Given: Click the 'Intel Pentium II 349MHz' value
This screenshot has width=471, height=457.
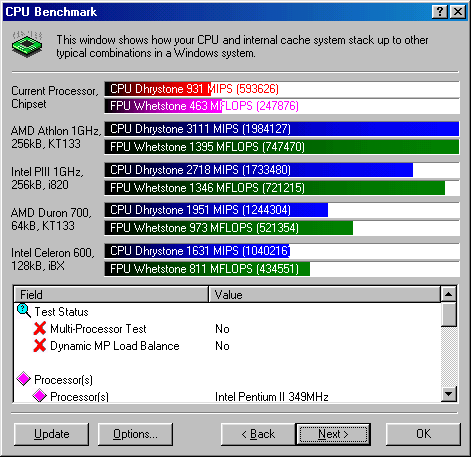Looking at the screenshot, I should pos(272,397).
